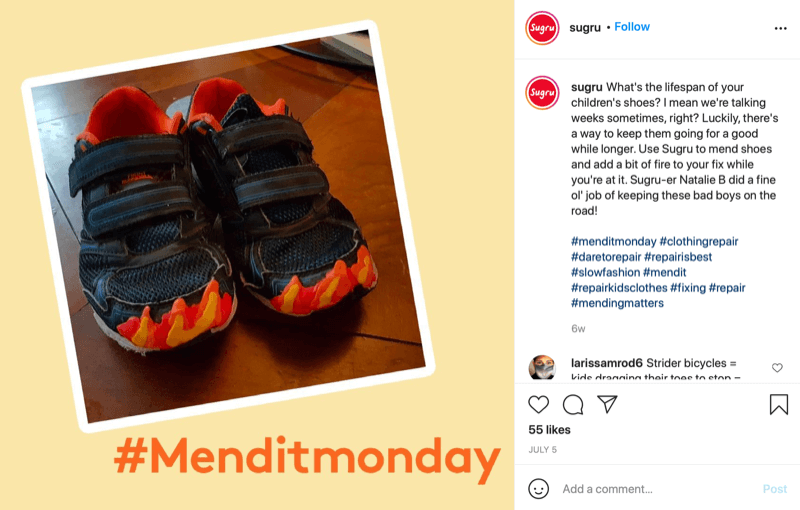Open the #mendingmatters hashtag

click(x=617, y=303)
